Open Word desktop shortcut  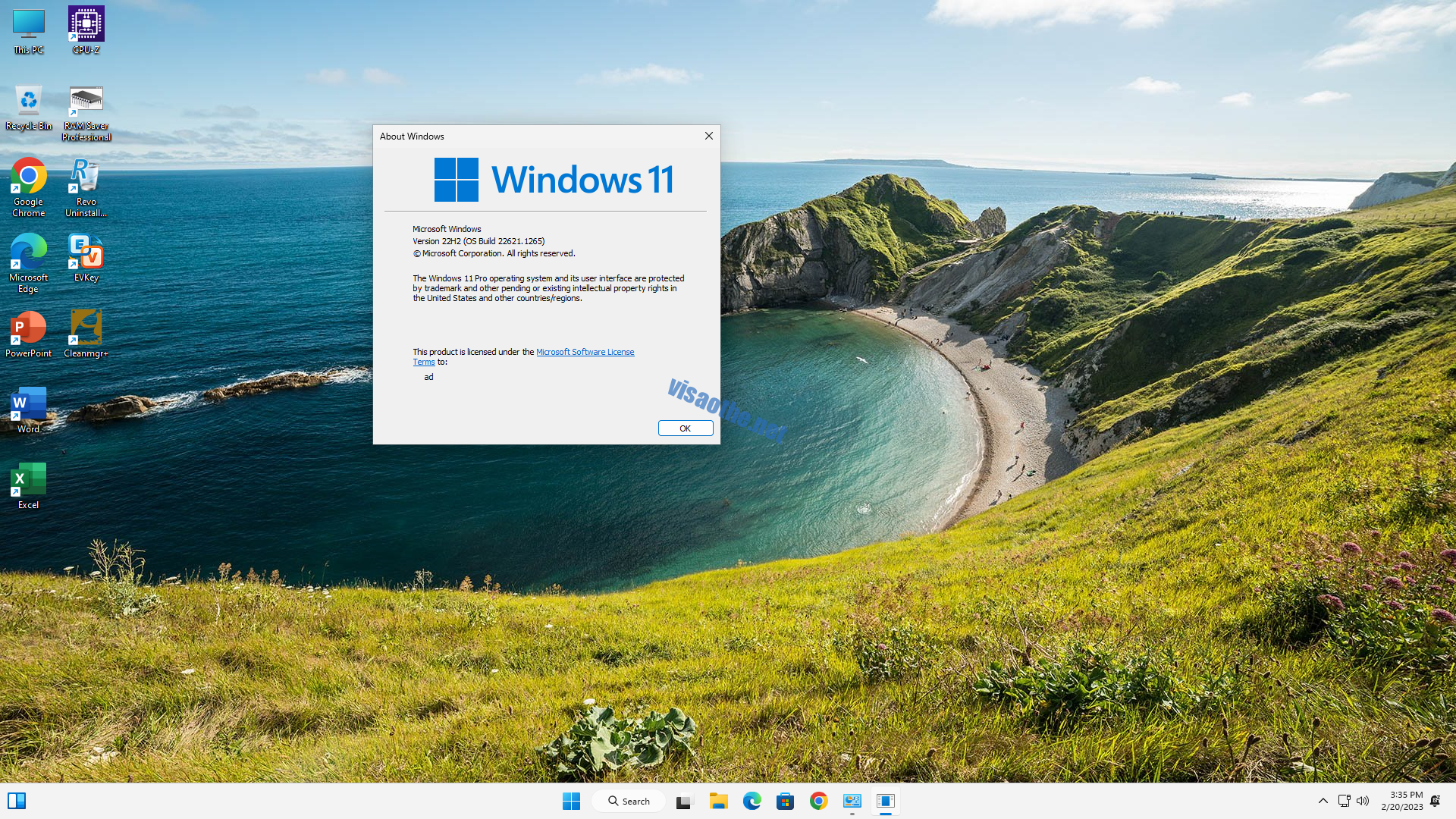pyautogui.click(x=29, y=410)
